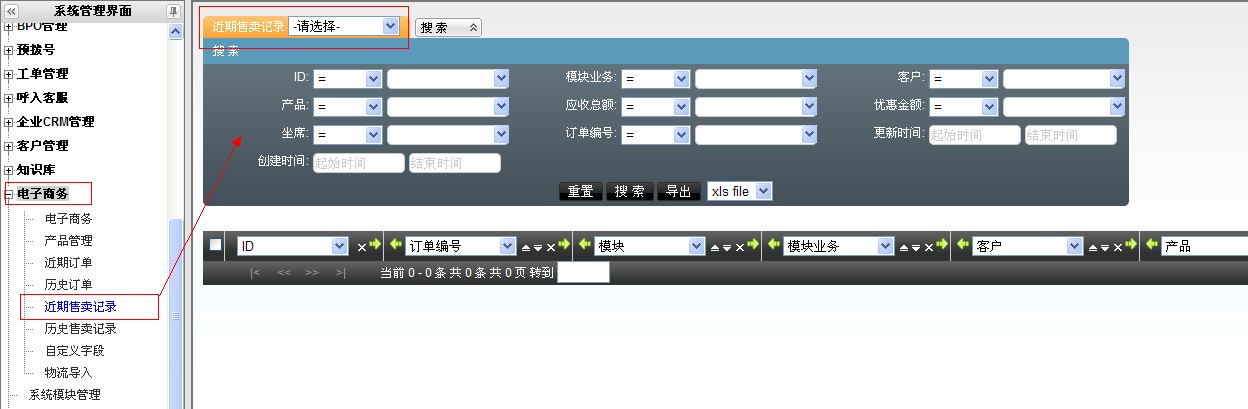Open the 近期售卖记录 请选择 dropdown
This screenshot has height=409, width=1248.
coord(345,26)
